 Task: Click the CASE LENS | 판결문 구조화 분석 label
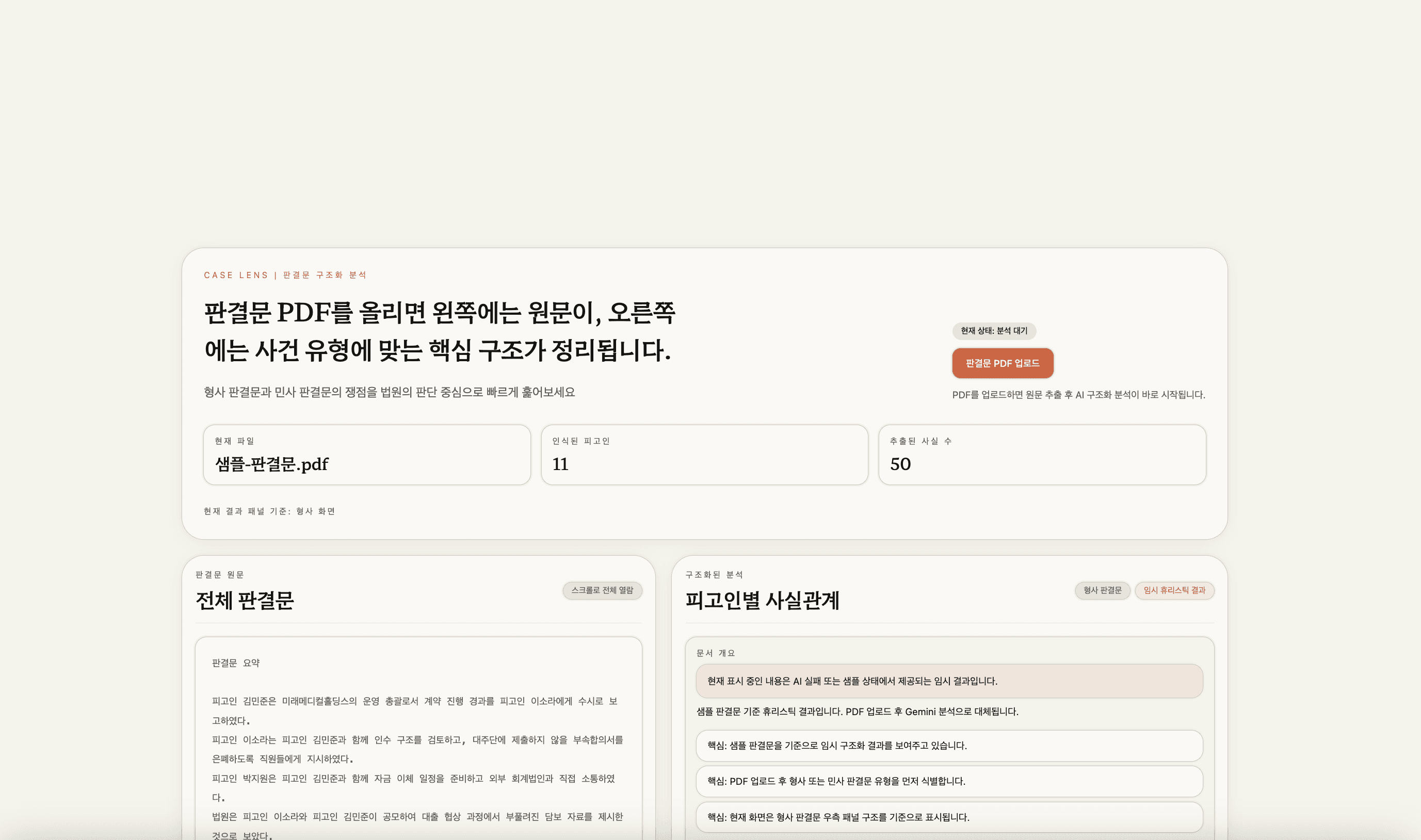[x=285, y=275]
